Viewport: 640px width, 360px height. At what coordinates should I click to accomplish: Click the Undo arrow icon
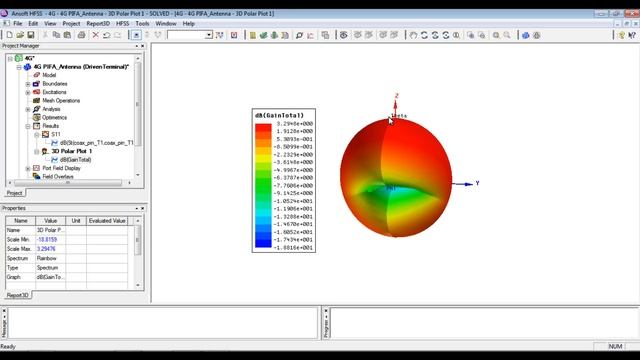(x=107, y=35)
